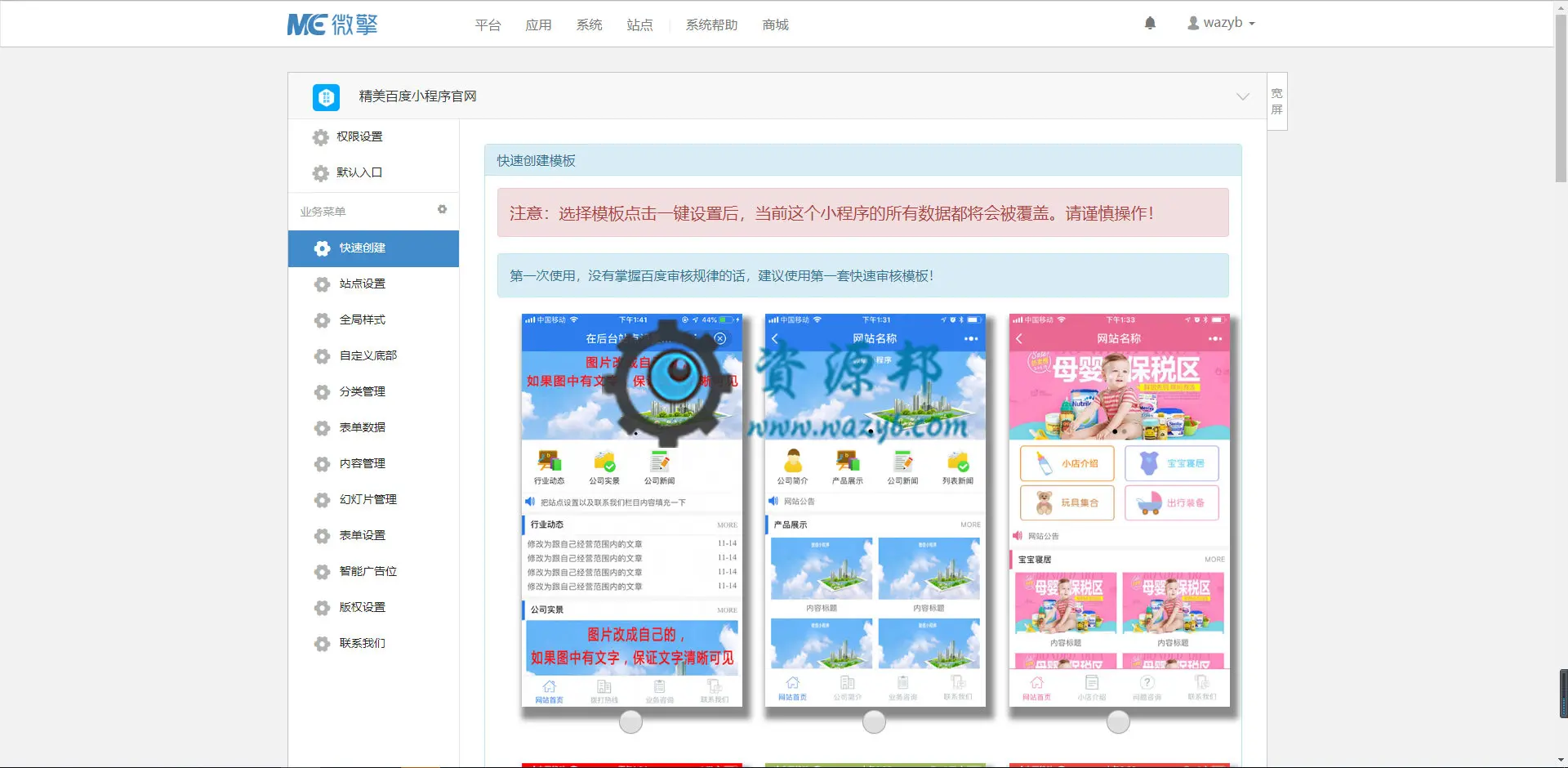Screen dimensions: 1568x768
Task: Expand the app header chevron arrow
Action: tap(1242, 96)
